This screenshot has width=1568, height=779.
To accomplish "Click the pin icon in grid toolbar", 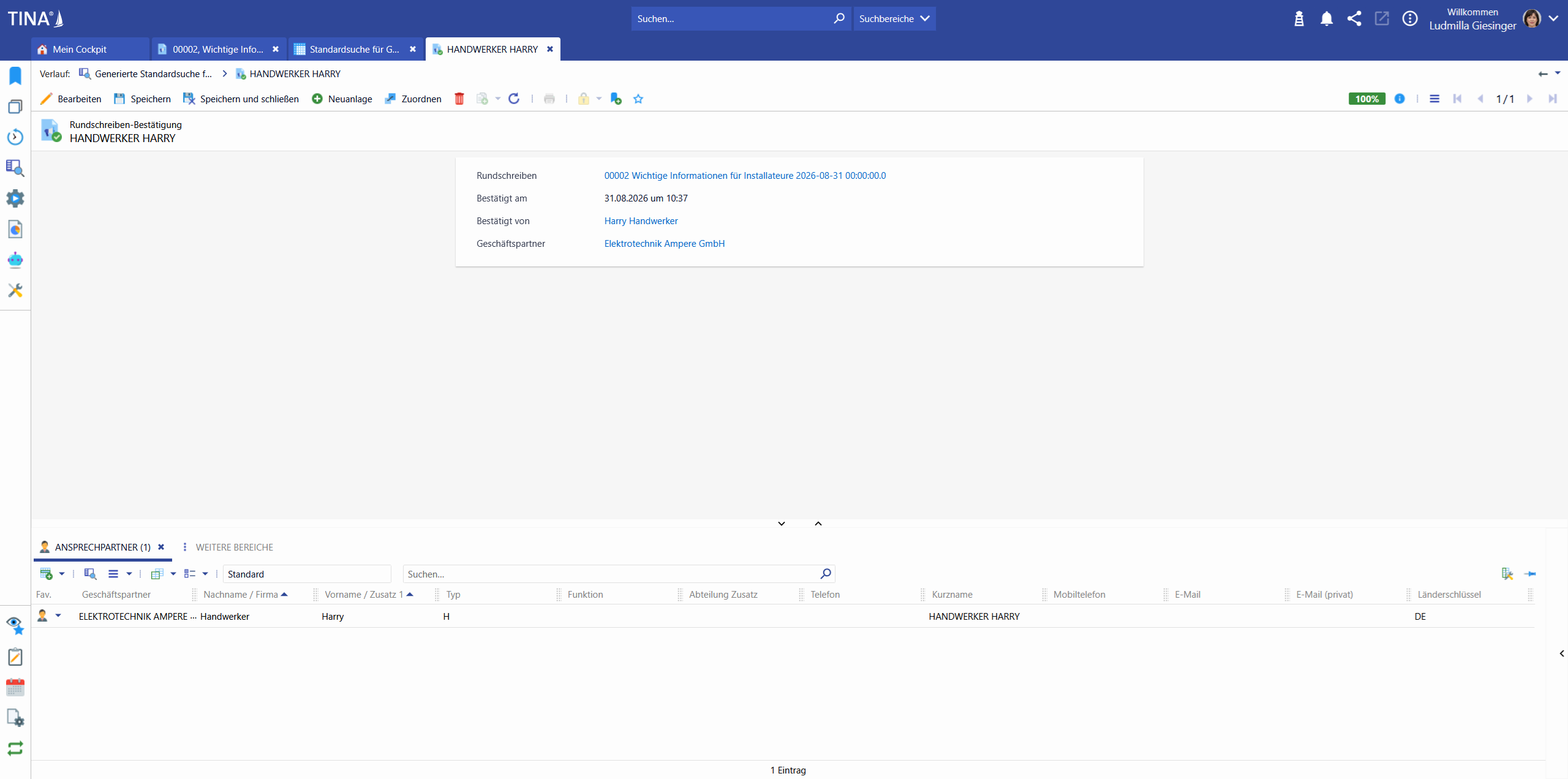I will pyautogui.click(x=1530, y=574).
